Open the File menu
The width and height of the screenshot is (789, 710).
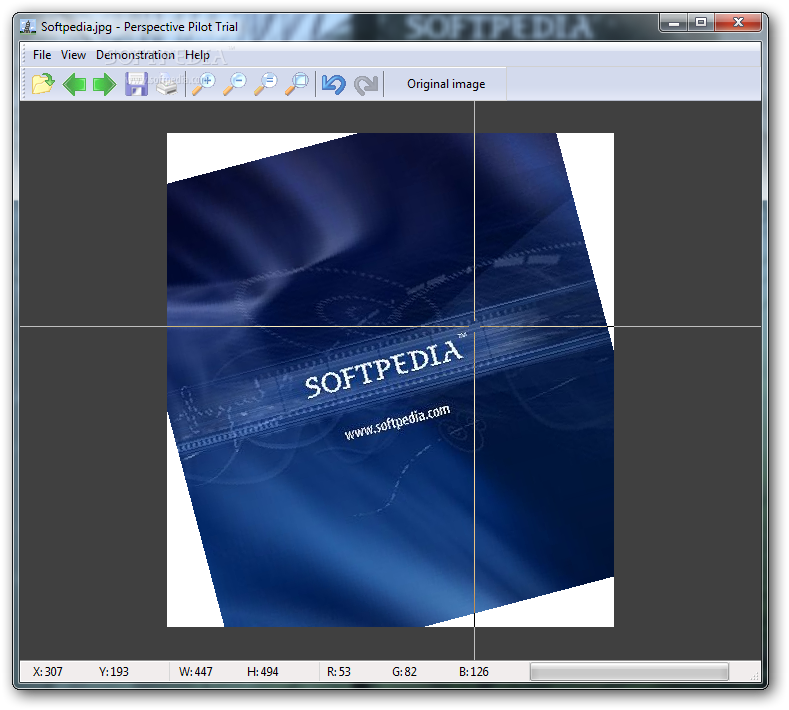[x=42, y=55]
